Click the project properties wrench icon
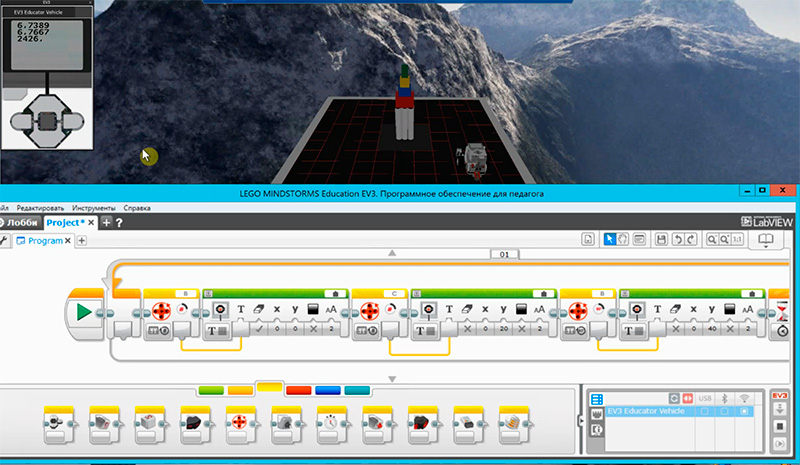The height and width of the screenshot is (465, 800). click(x=4, y=241)
